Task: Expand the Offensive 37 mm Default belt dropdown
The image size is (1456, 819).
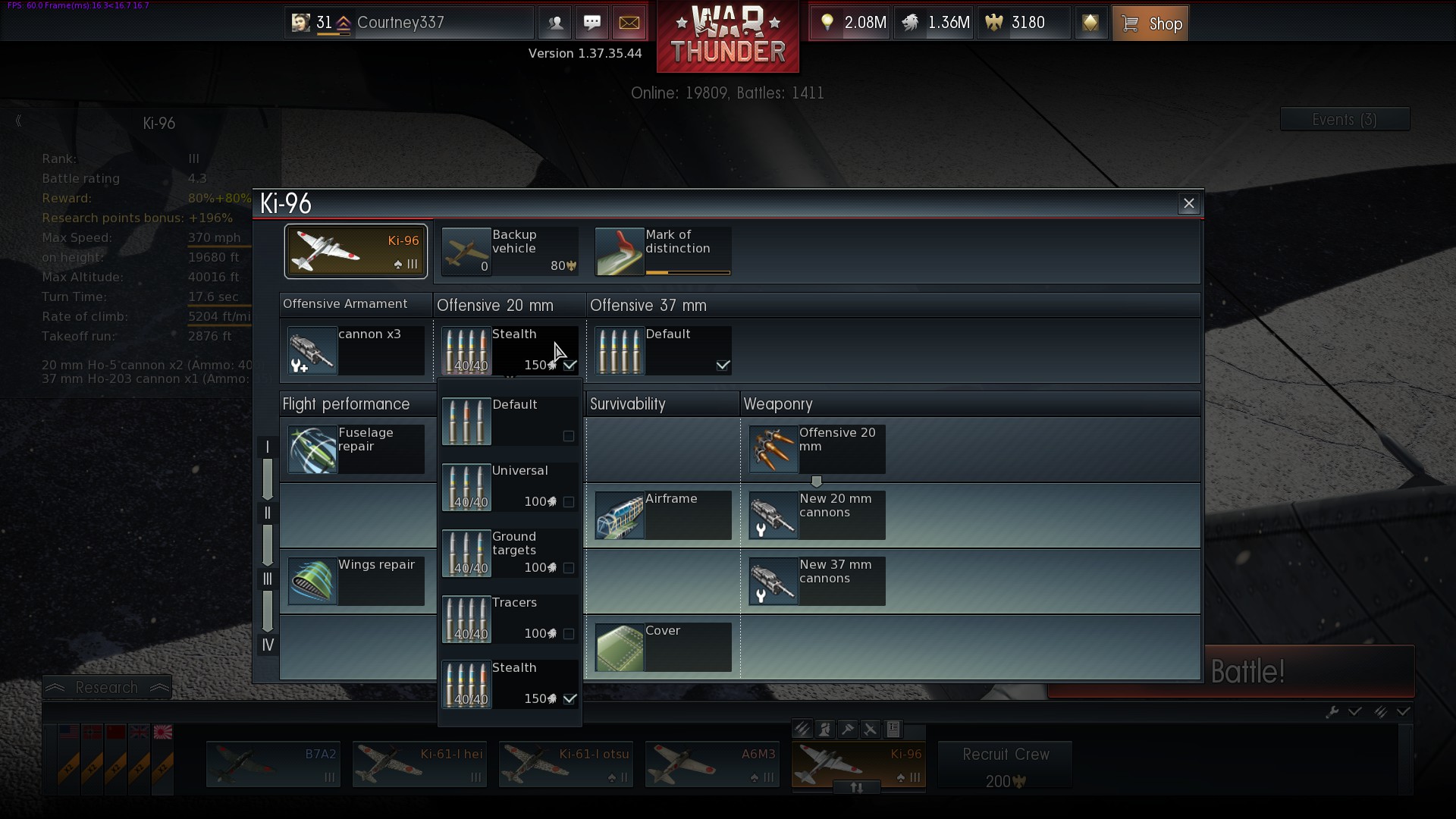Action: click(x=663, y=350)
